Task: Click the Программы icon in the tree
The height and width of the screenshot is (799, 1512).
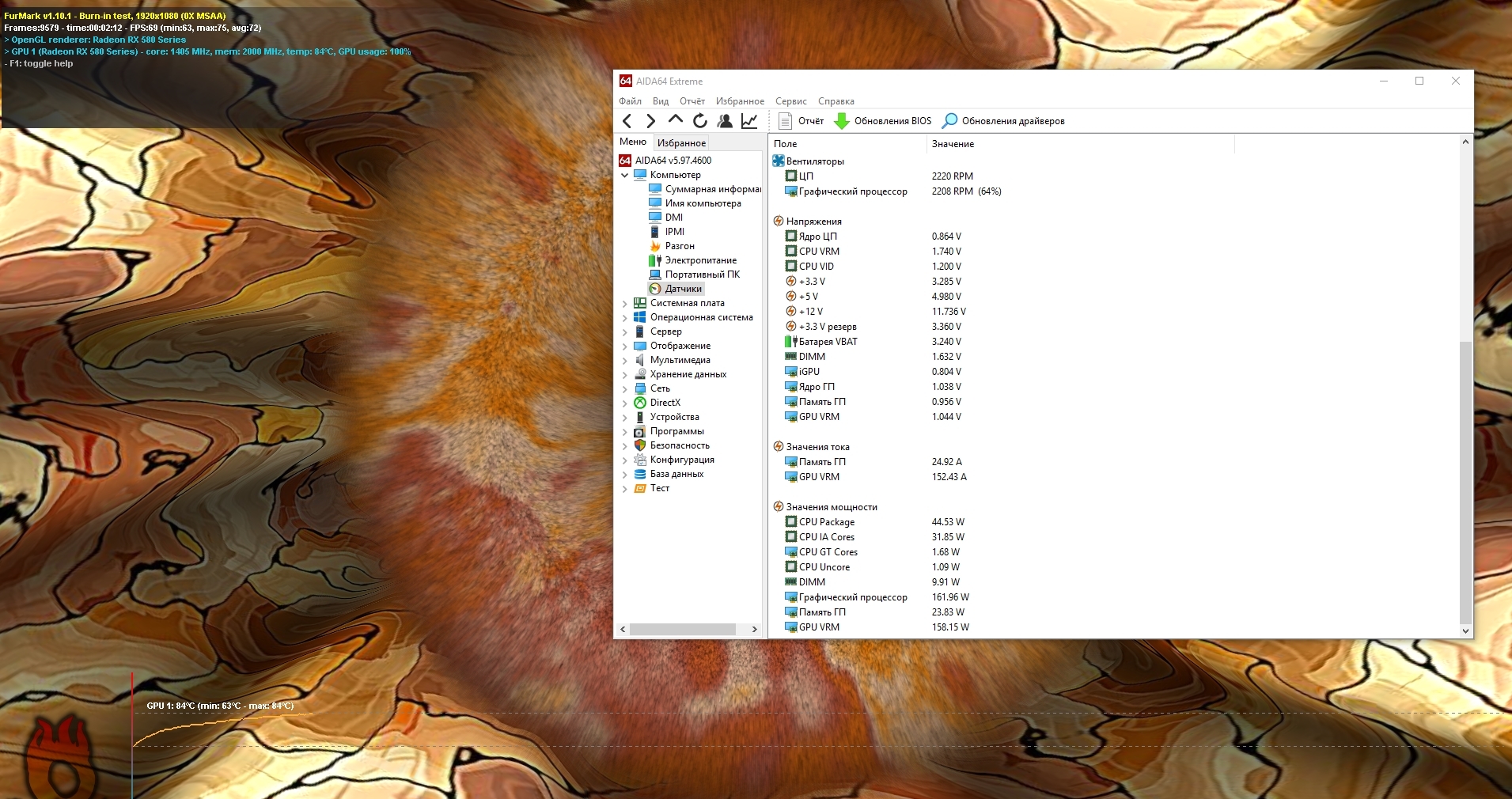Action: 640,431
